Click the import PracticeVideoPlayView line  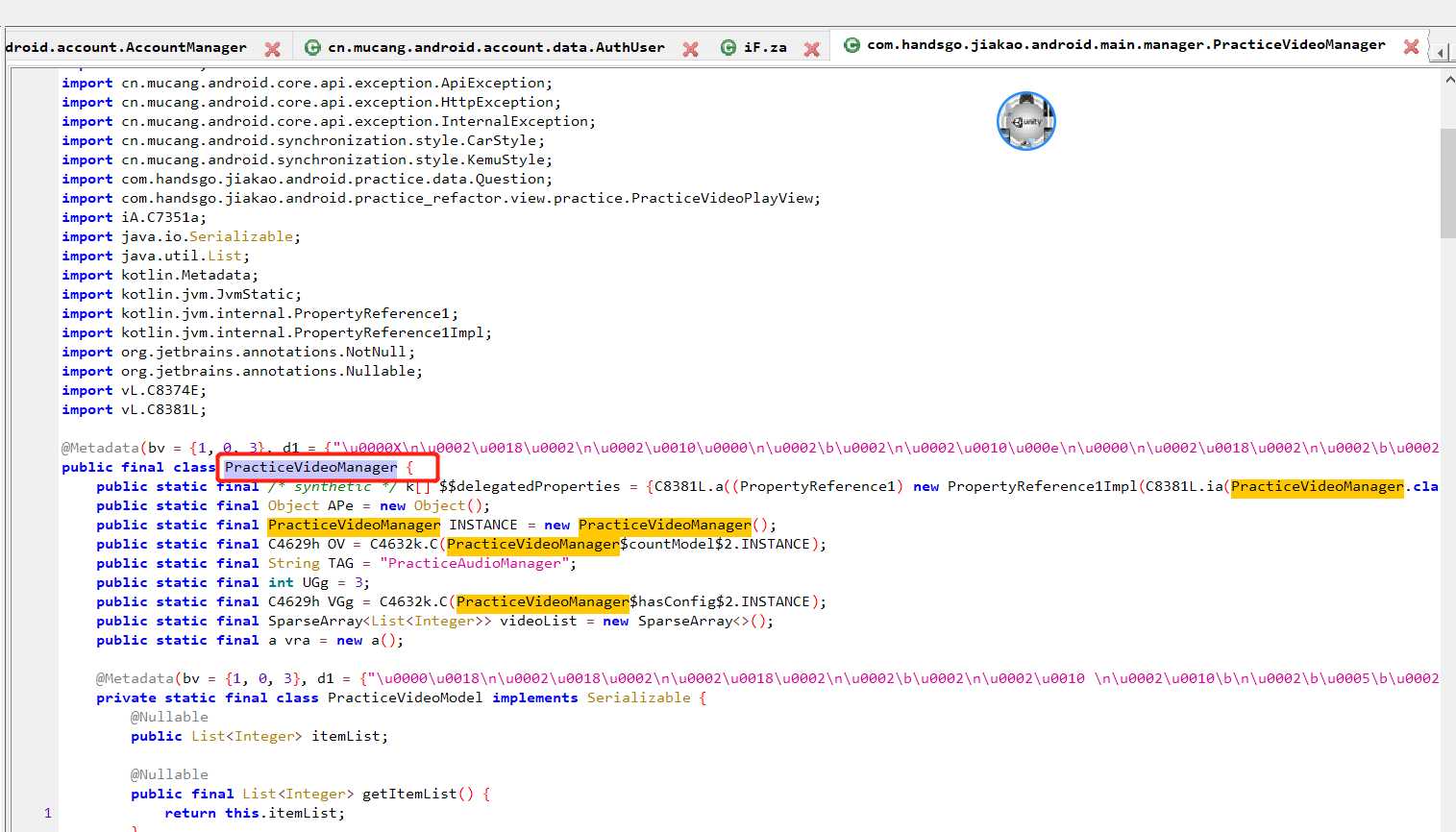pyautogui.click(x=441, y=198)
